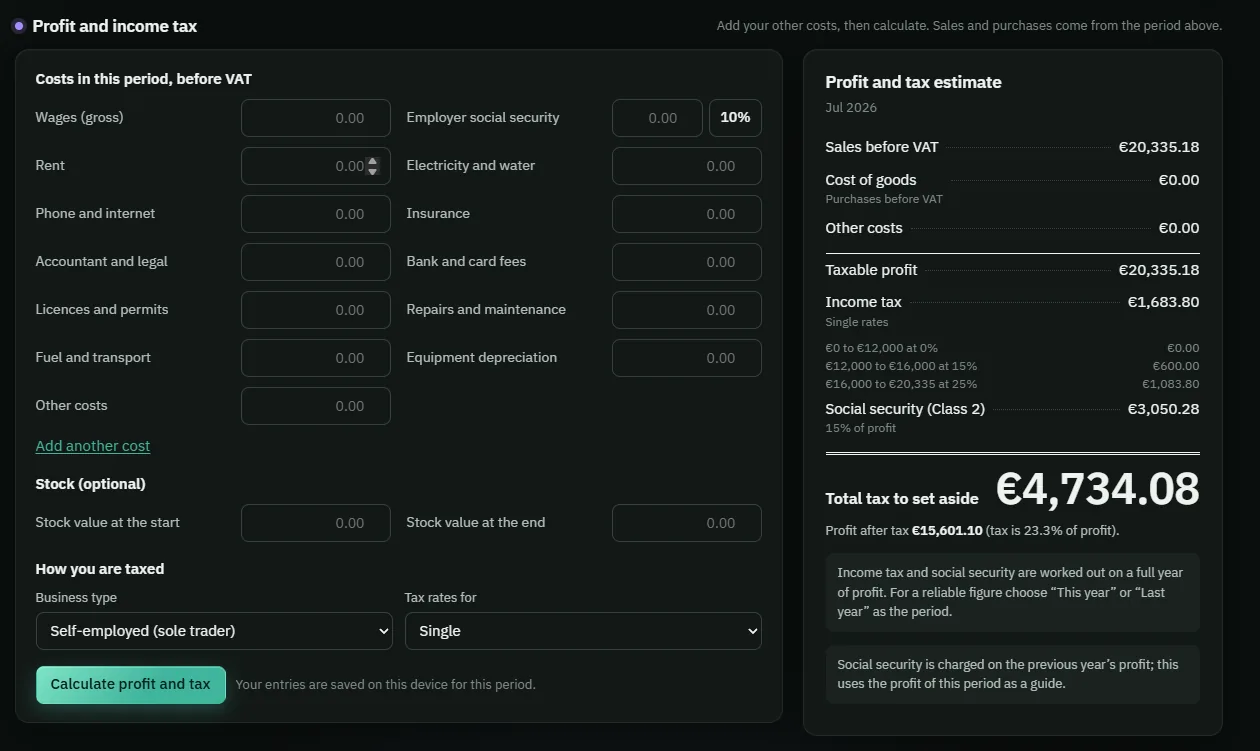1260x751 pixels.
Task: Click the '15% of profit' note
Action: pos(861,428)
